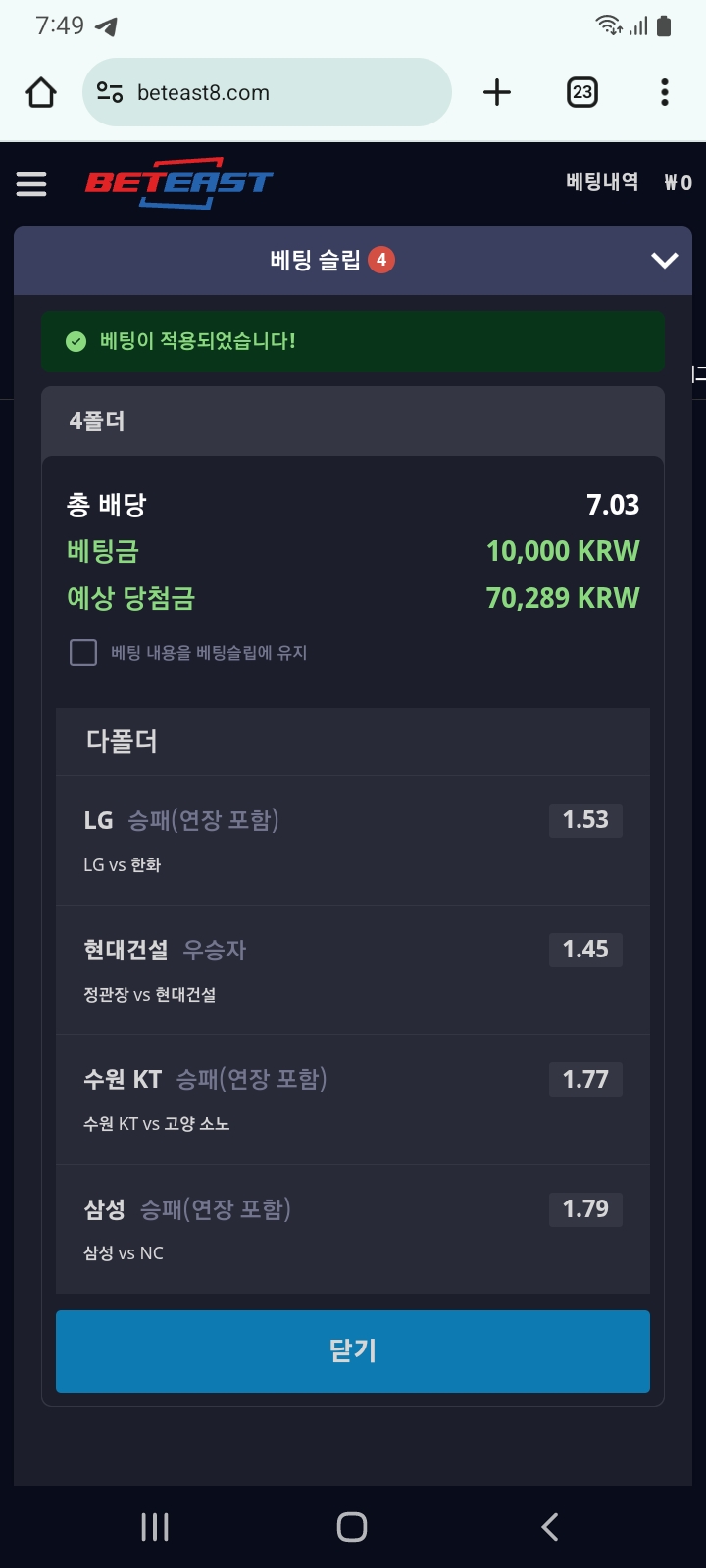Open a new browser tab
The height and width of the screenshot is (1568, 706).
(497, 93)
